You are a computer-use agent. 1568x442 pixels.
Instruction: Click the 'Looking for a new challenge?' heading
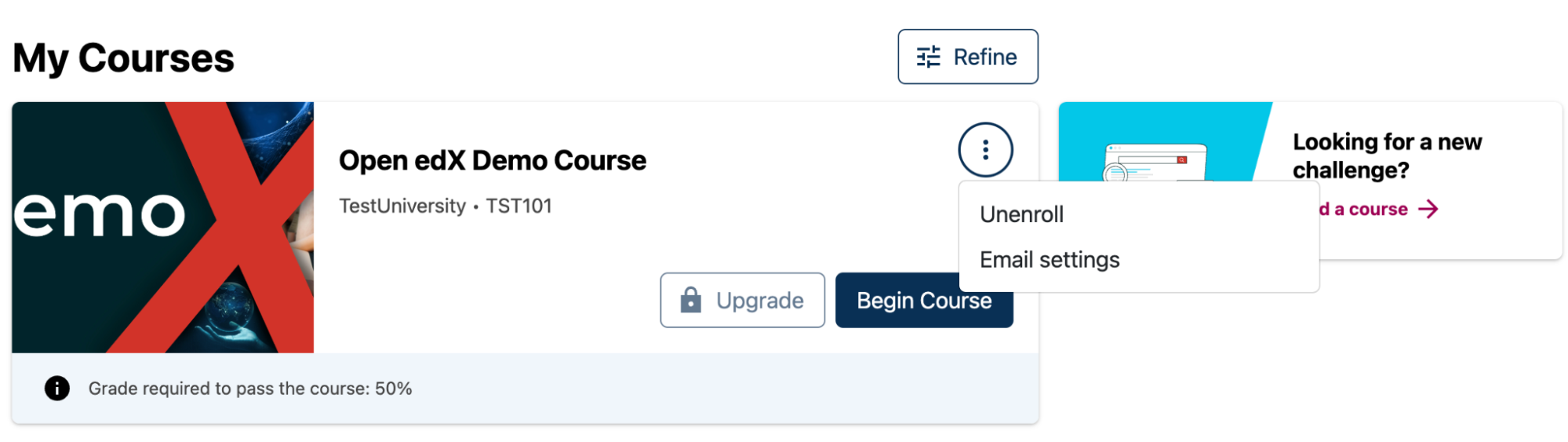[x=1387, y=155]
